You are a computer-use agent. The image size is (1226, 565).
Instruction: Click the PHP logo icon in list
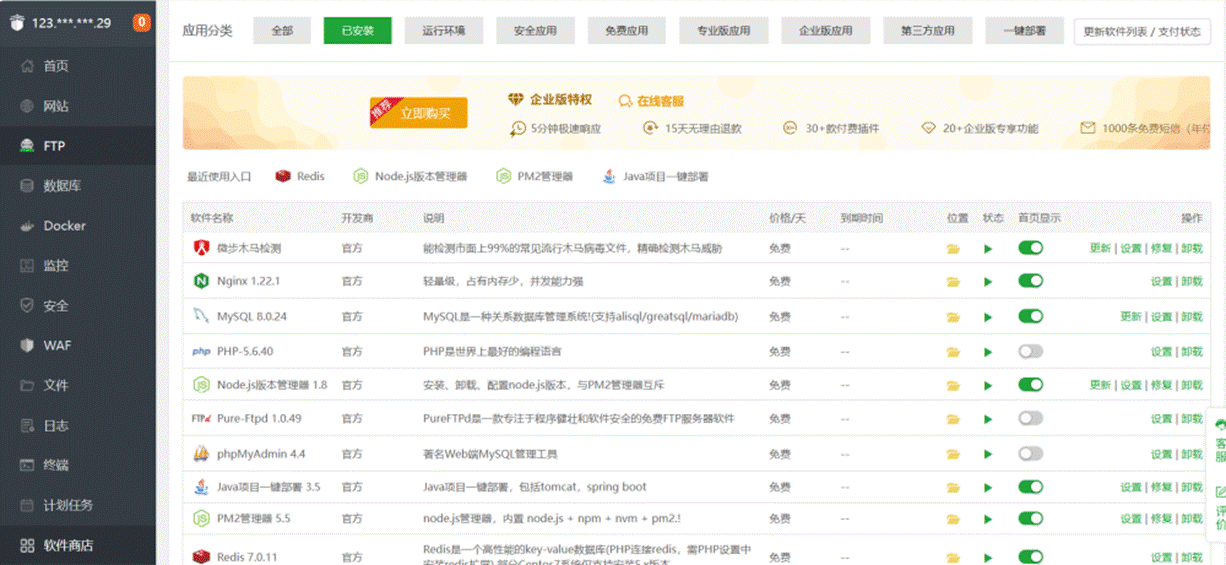201,352
